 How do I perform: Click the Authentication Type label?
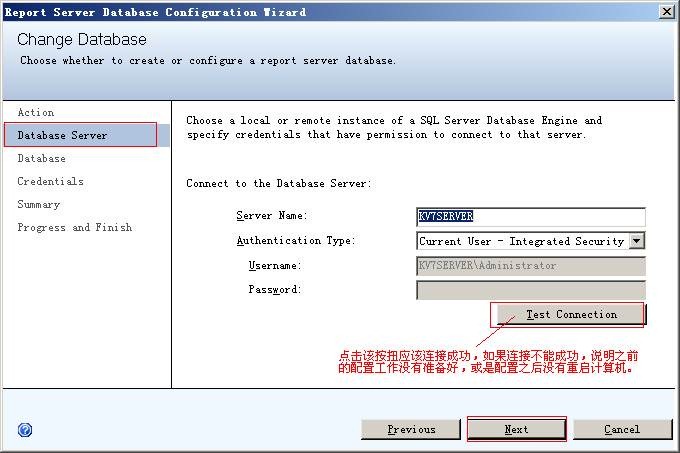pyautogui.click(x=296, y=241)
